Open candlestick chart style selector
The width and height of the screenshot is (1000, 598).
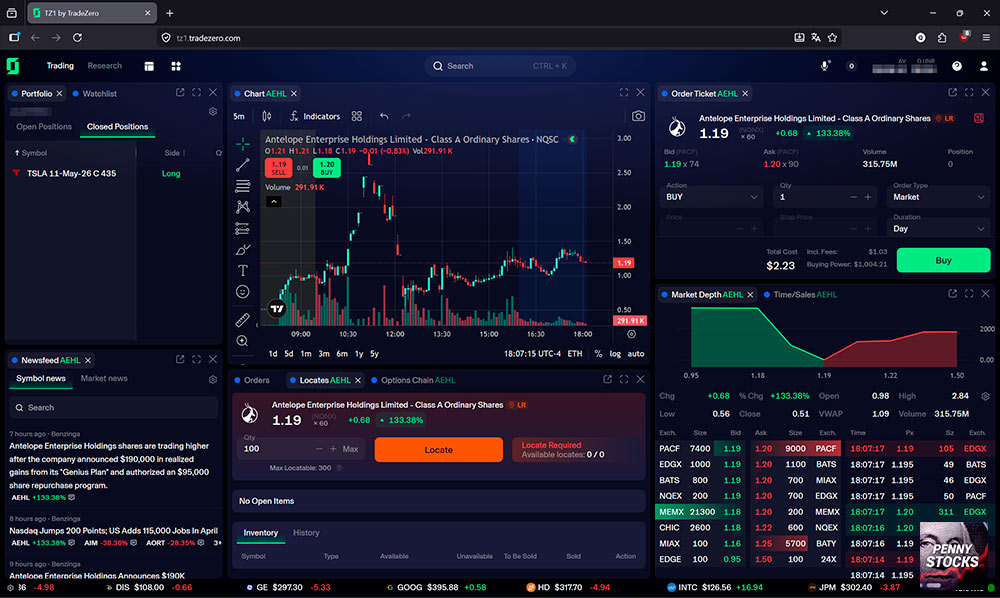point(267,116)
